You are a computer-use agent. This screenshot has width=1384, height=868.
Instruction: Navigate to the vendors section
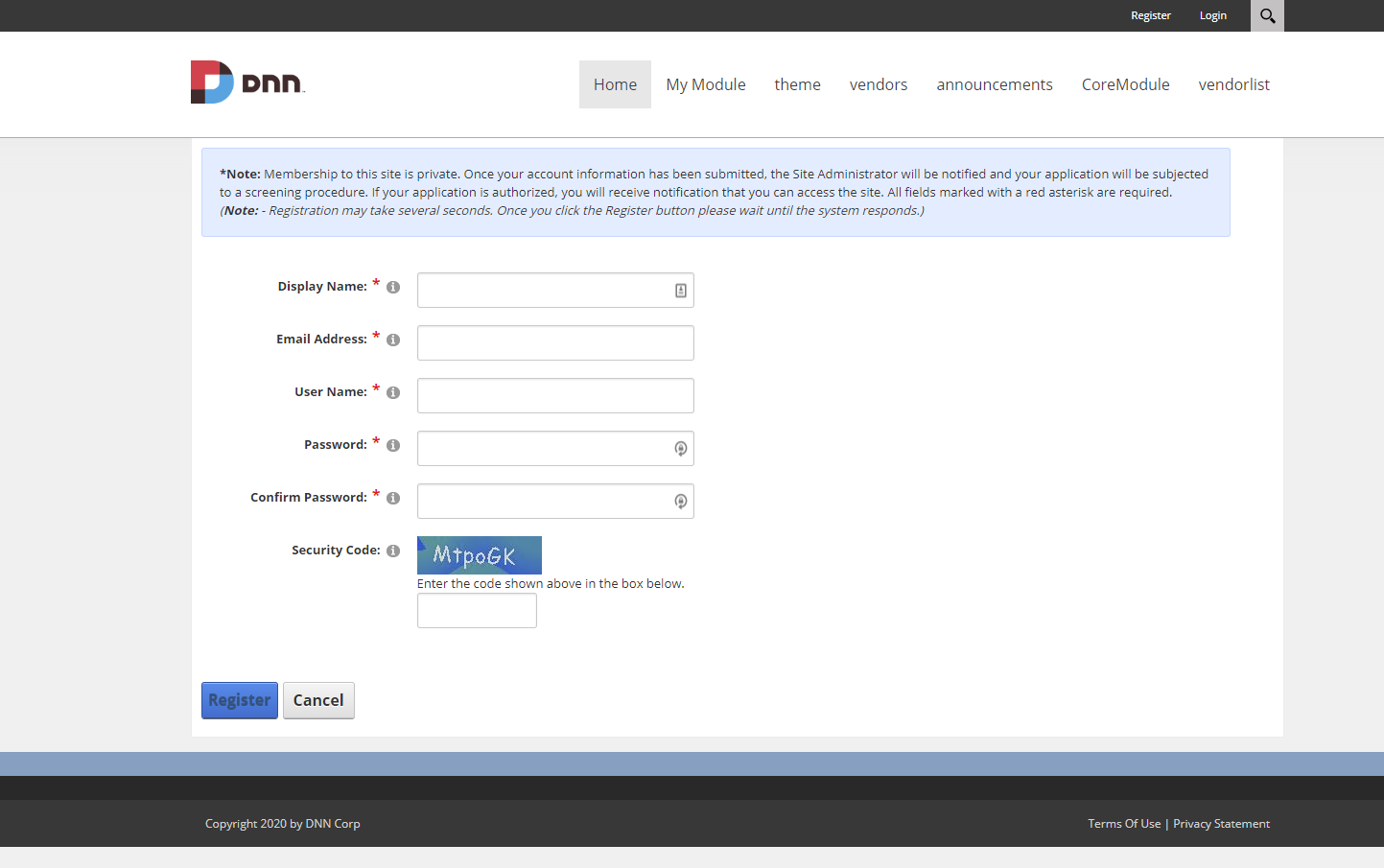[x=878, y=83]
